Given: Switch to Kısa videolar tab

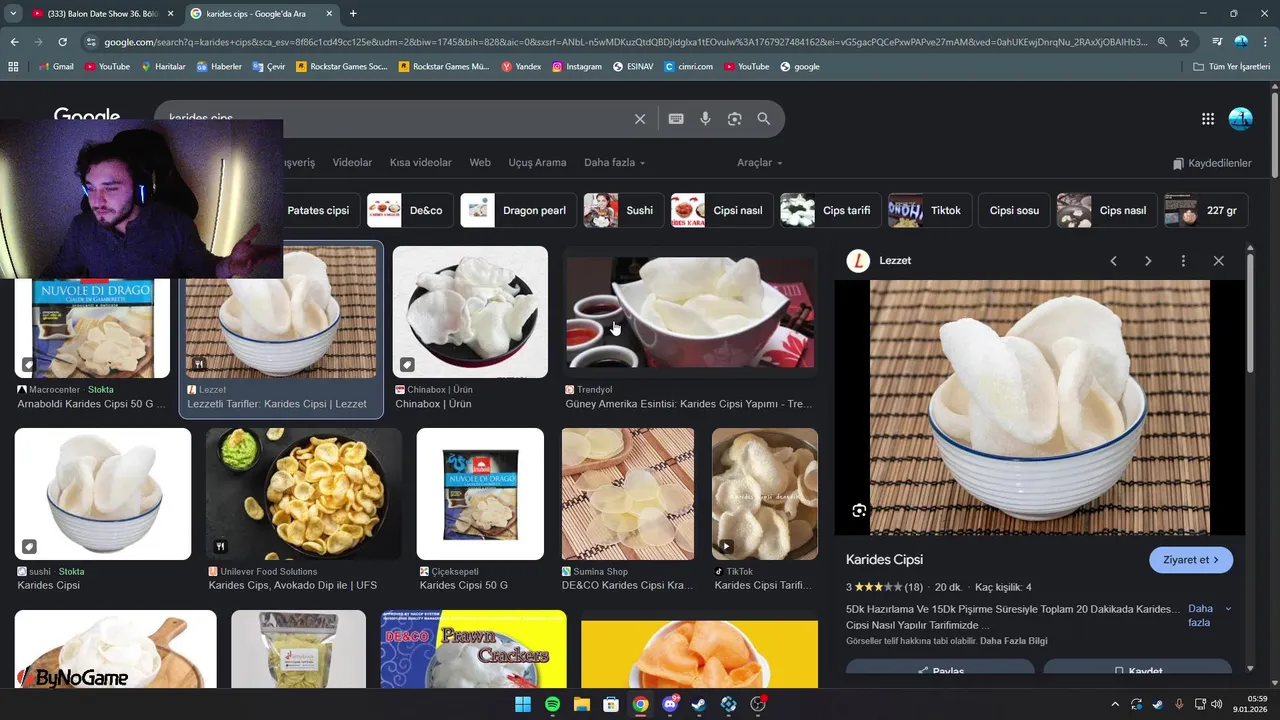Looking at the screenshot, I should click(x=420, y=163).
